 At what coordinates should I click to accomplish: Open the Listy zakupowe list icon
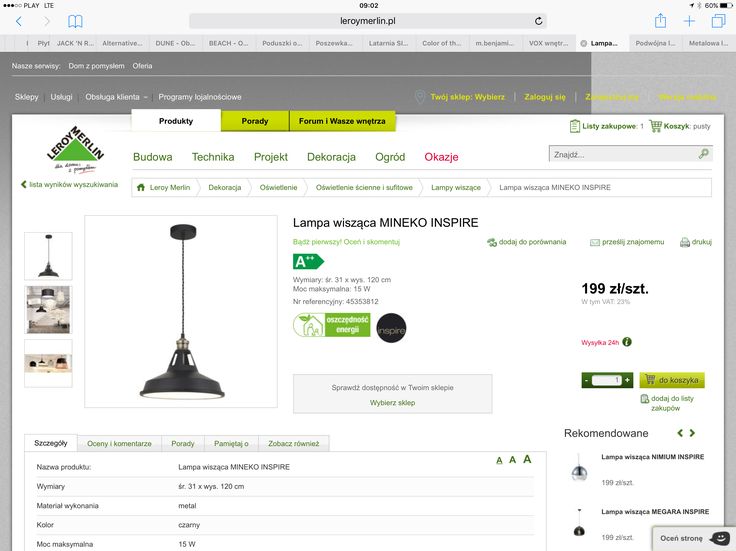click(x=575, y=126)
